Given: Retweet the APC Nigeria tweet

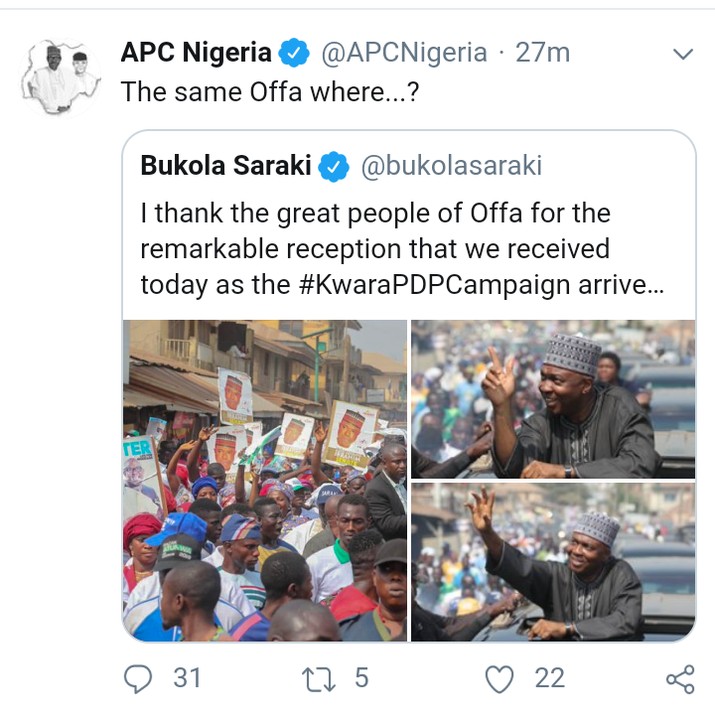Looking at the screenshot, I should pos(319,679).
